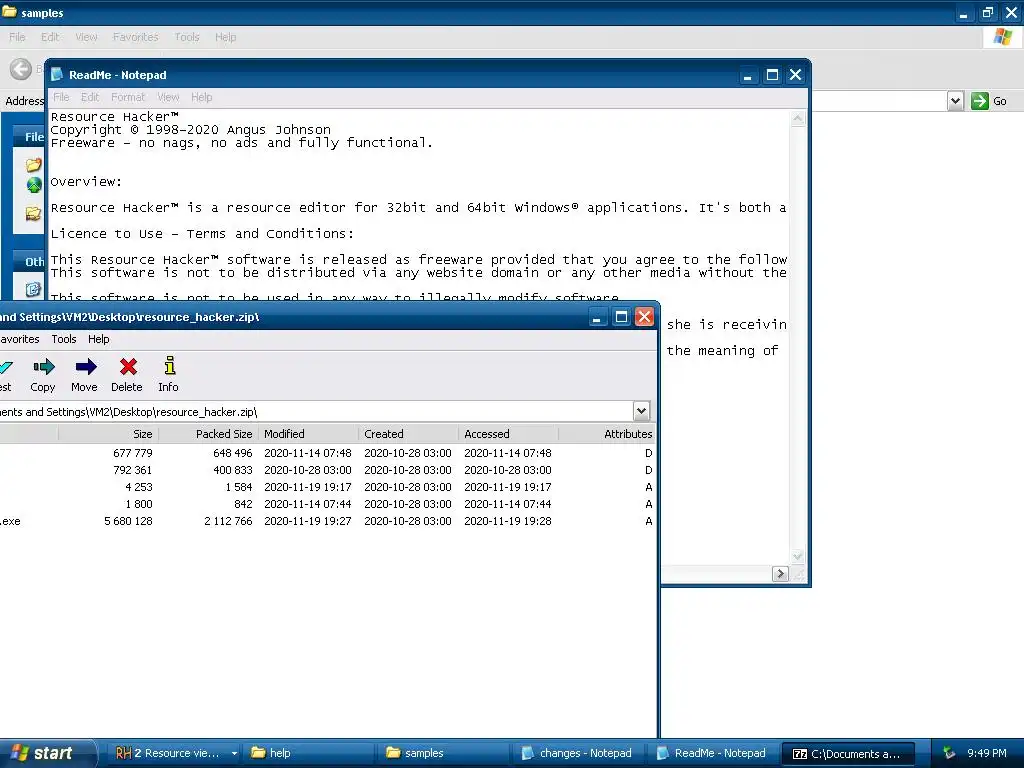Click modified date 2020-11-19 19:17
Screen dimensions: 1024x768
click(308, 487)
